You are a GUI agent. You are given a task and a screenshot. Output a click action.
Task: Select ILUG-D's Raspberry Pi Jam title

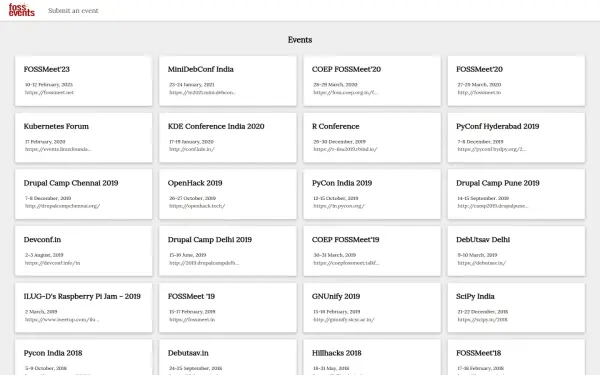pos(82,296)
